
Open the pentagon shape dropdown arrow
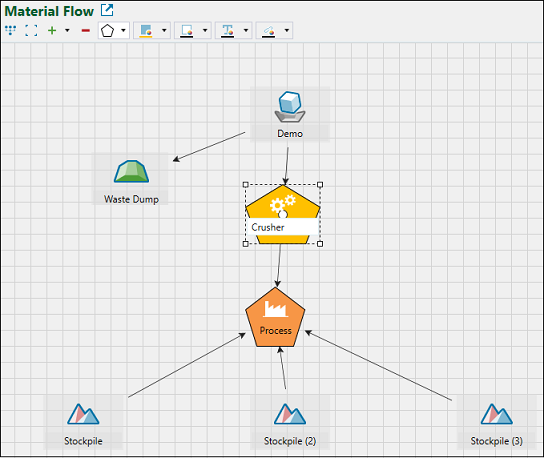[123, 31]
